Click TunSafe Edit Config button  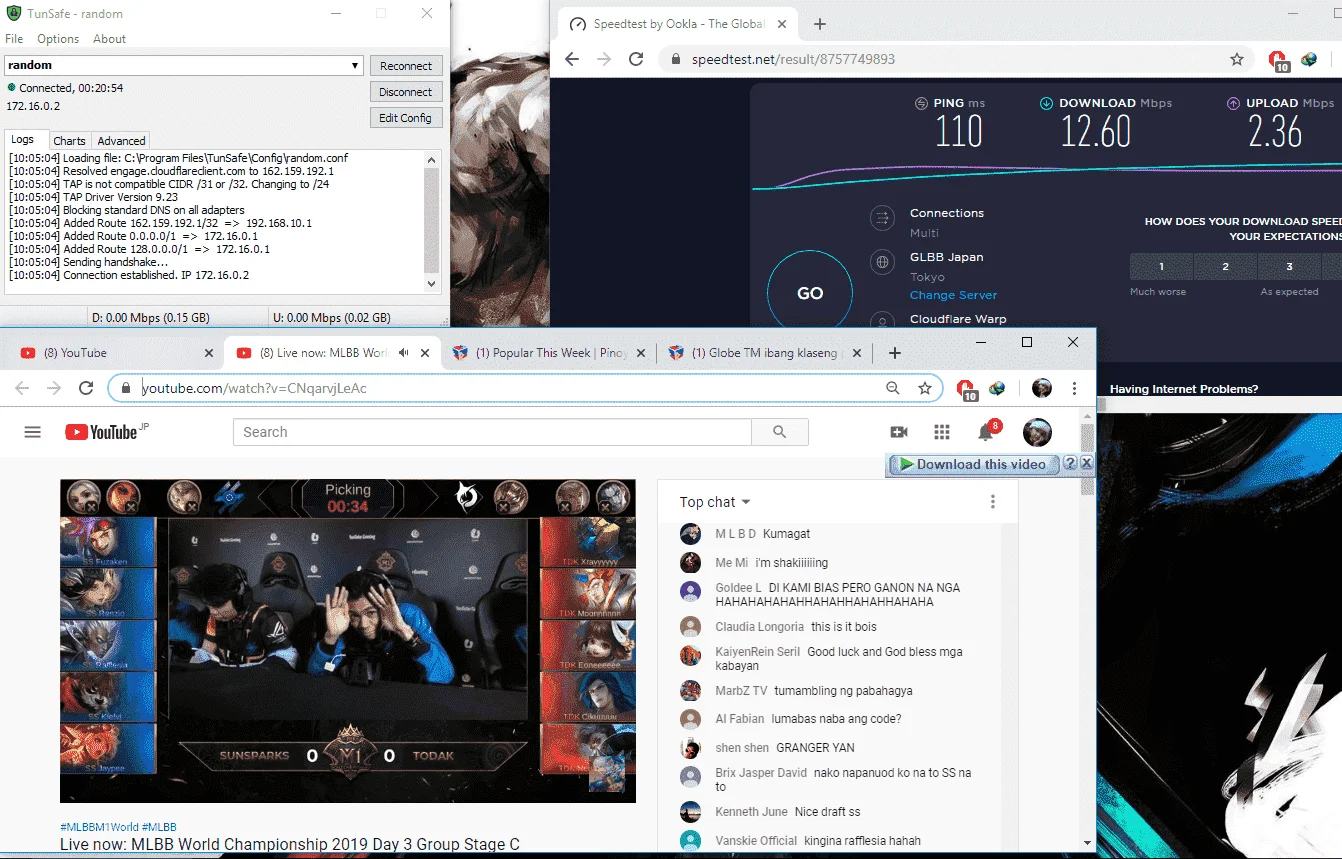[x=406, y=118]
